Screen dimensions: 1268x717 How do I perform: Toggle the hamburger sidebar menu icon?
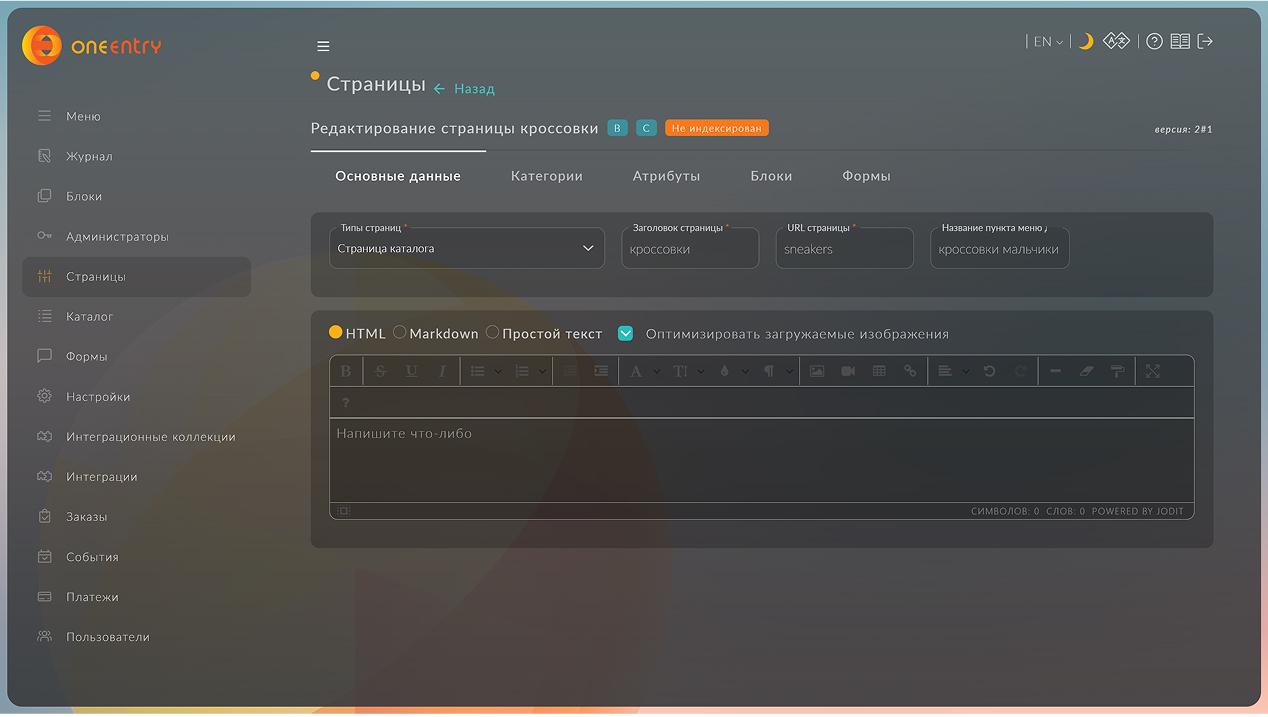click(323, 46)
